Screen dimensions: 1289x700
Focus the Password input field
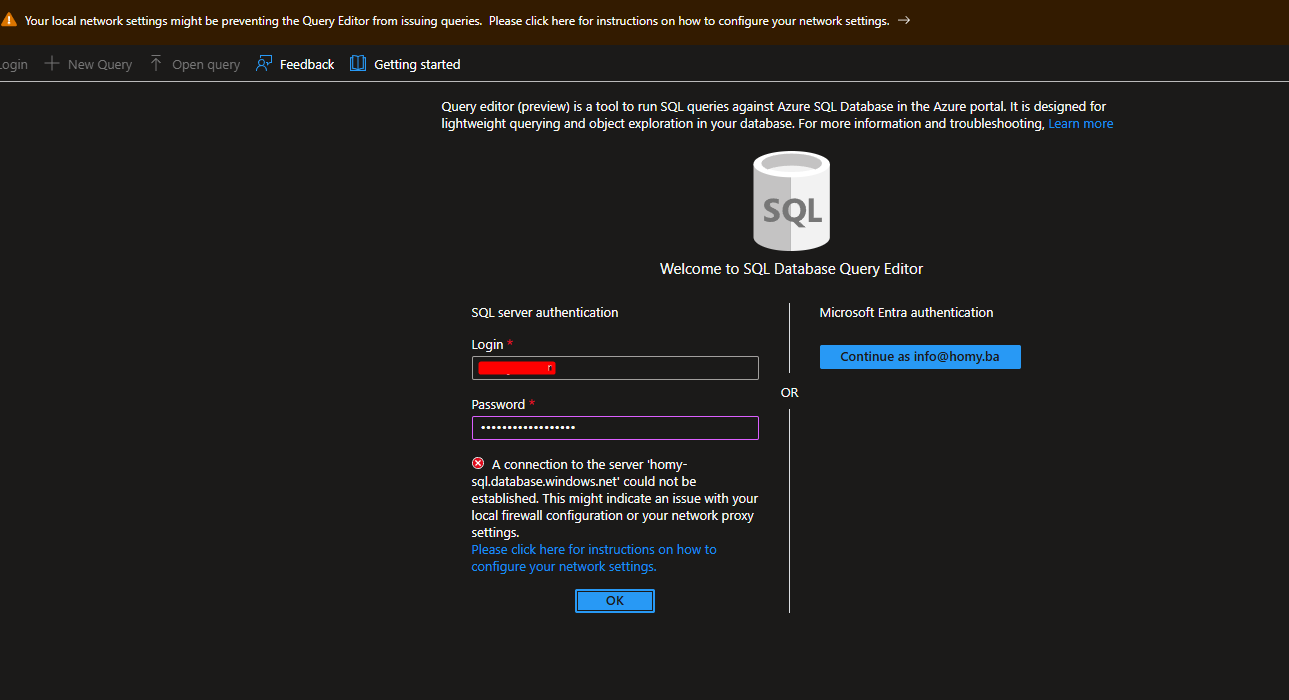pos(615,428)
